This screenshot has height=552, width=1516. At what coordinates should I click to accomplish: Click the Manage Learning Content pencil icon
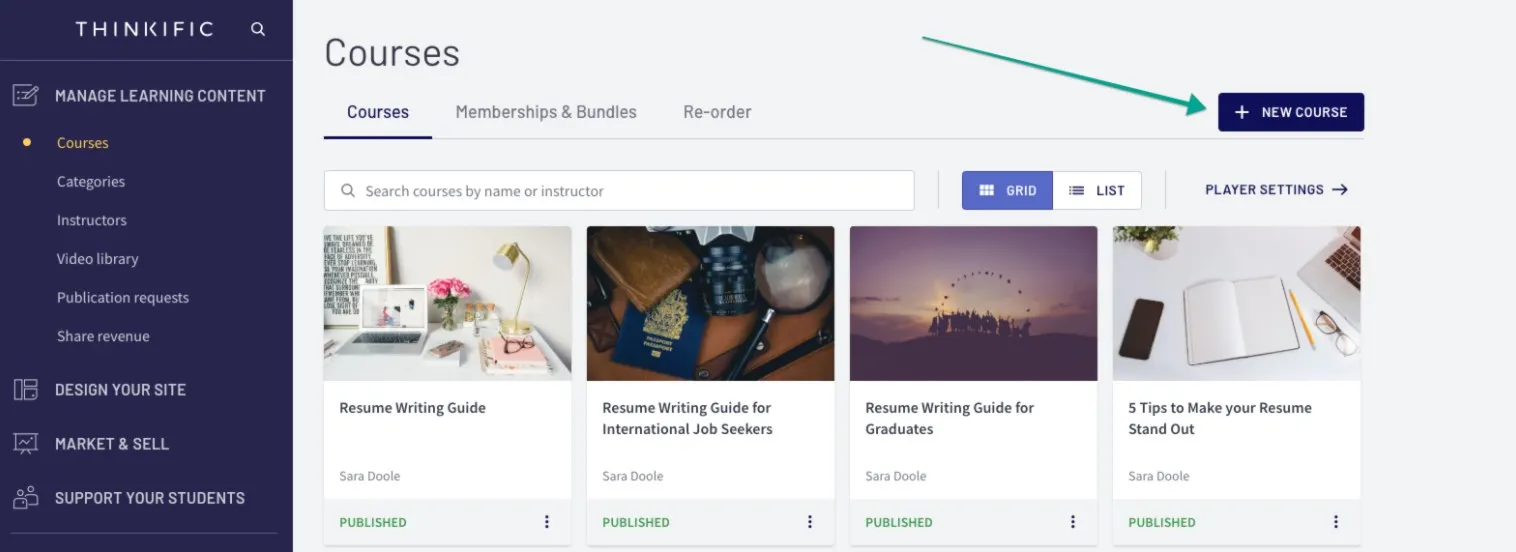[26, 96]
